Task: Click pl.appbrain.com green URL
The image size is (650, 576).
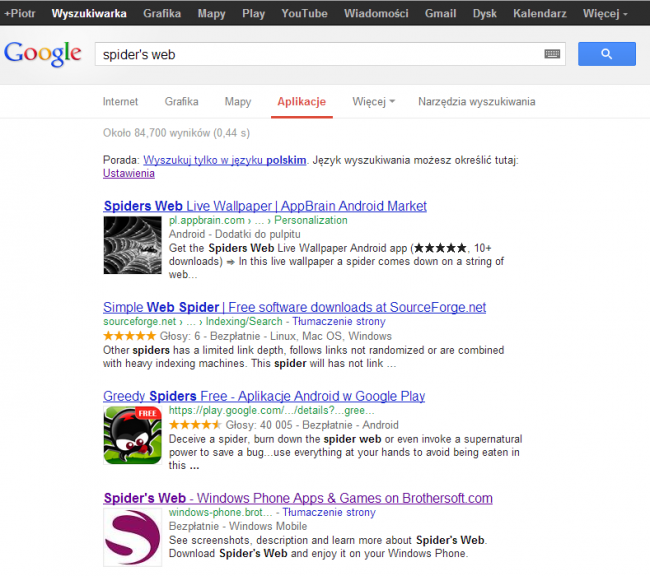Action: [206, 220]
